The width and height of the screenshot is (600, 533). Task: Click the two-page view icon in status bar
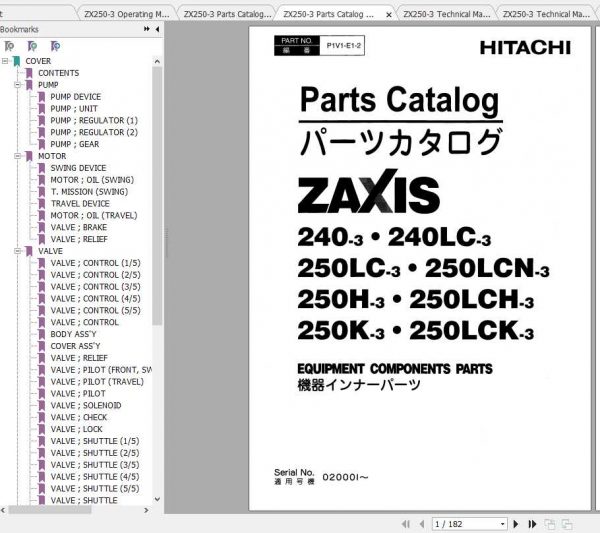point(567,524)
